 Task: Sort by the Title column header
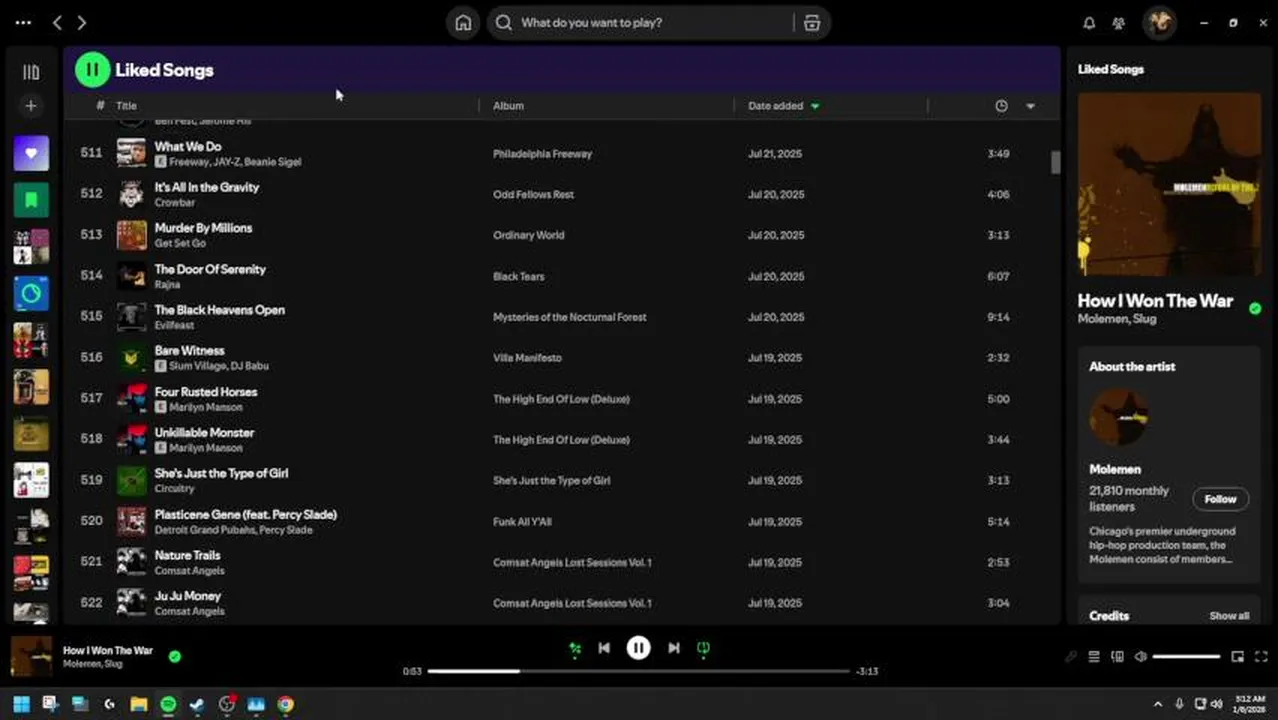(x=126, y=106)
